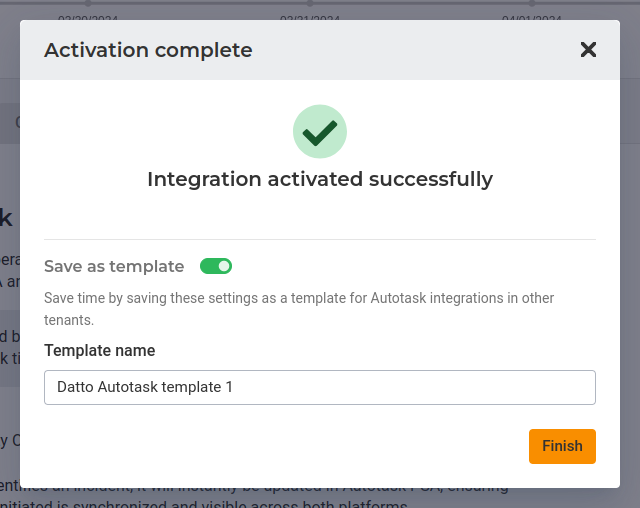The image size is (640, 508).
Task: Close the Activation complete dialog
Action: point(588,50)
